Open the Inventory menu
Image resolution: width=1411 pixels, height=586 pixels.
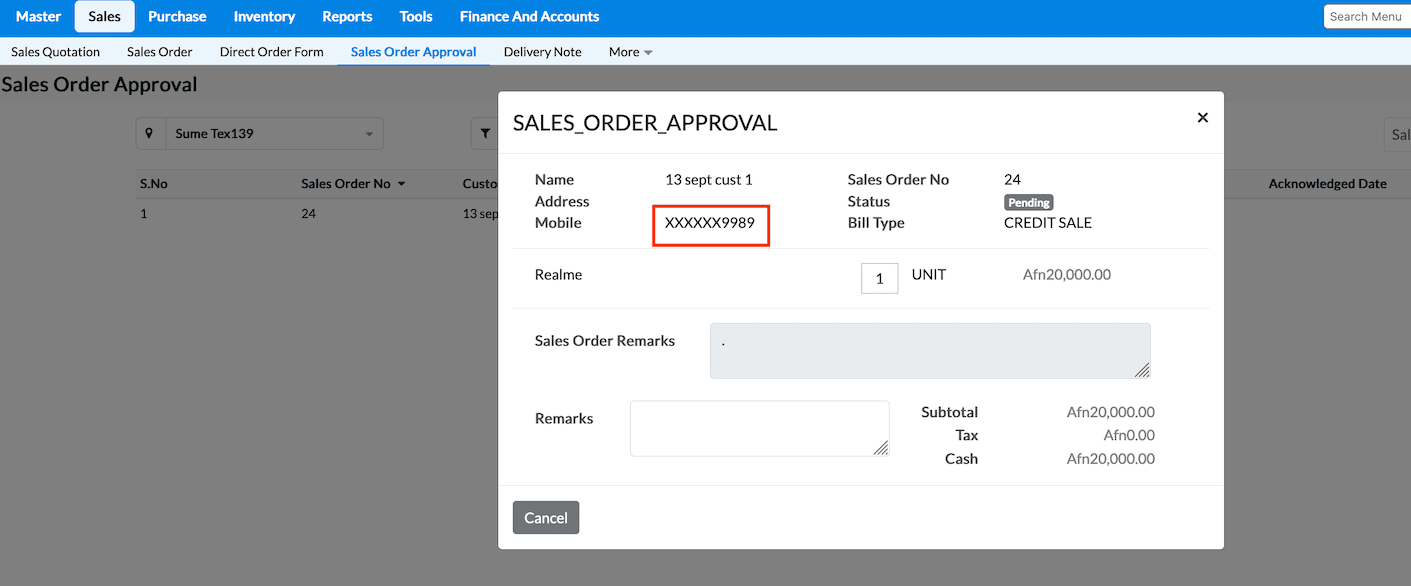tap(264, 16)
